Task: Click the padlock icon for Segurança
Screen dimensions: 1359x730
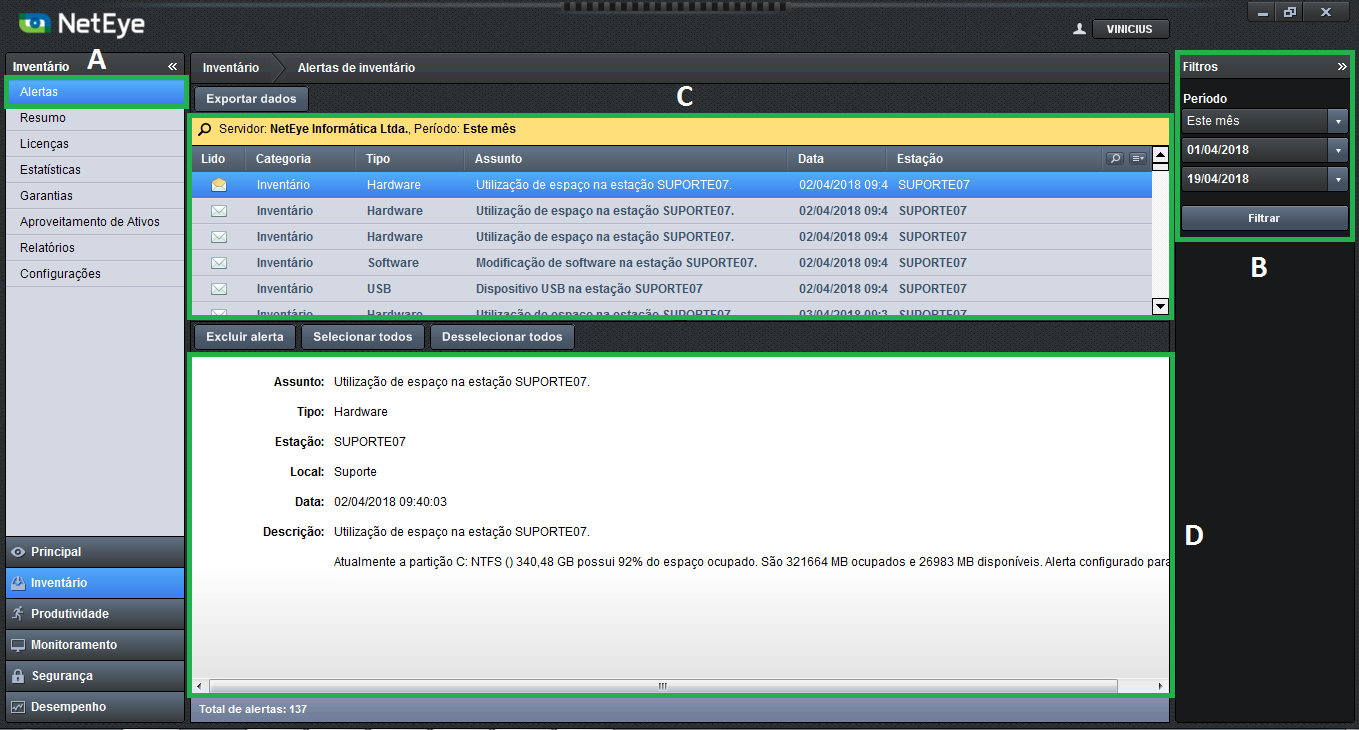Action: pos(17,676)
